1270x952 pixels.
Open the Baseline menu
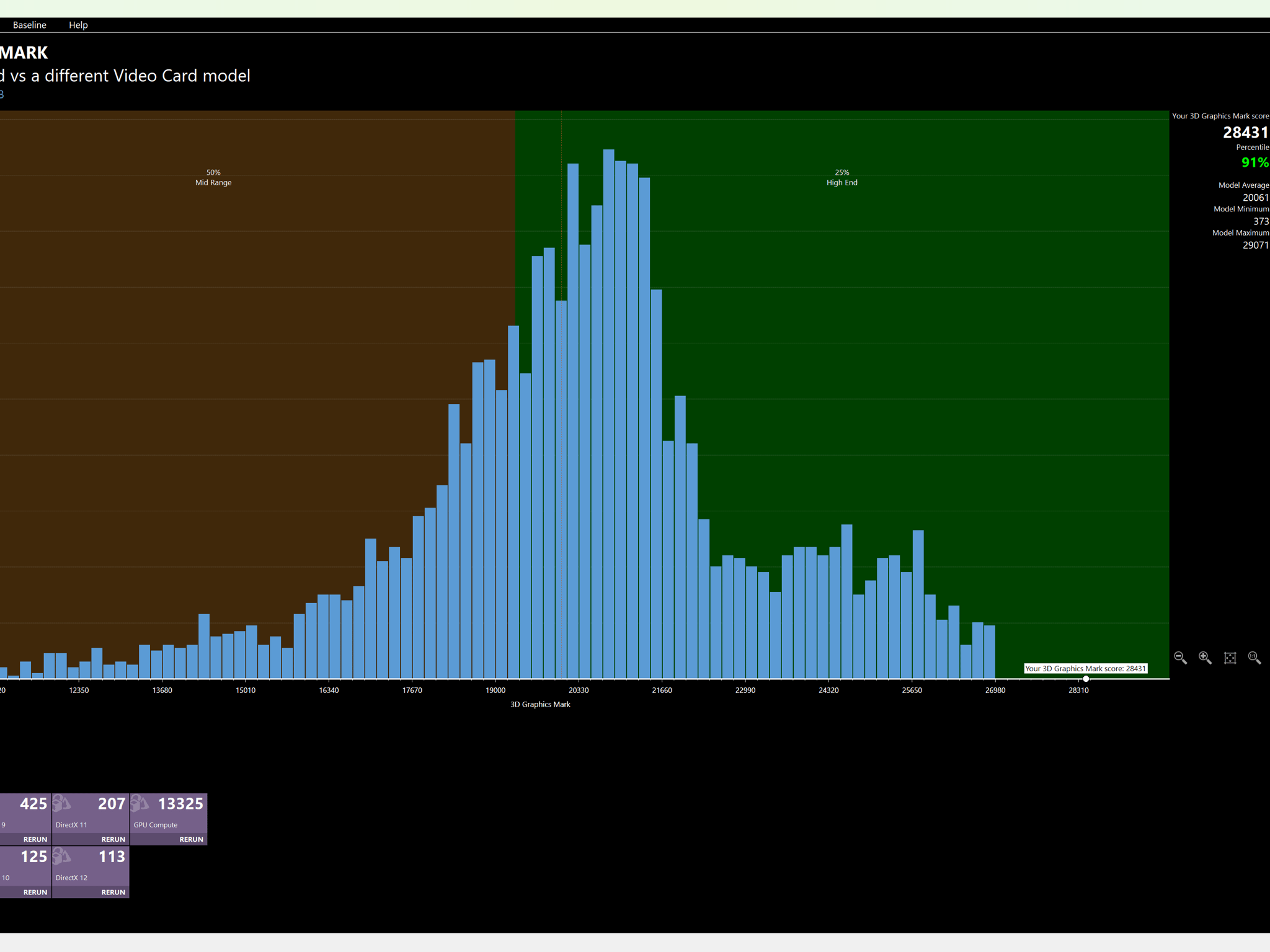30,25
